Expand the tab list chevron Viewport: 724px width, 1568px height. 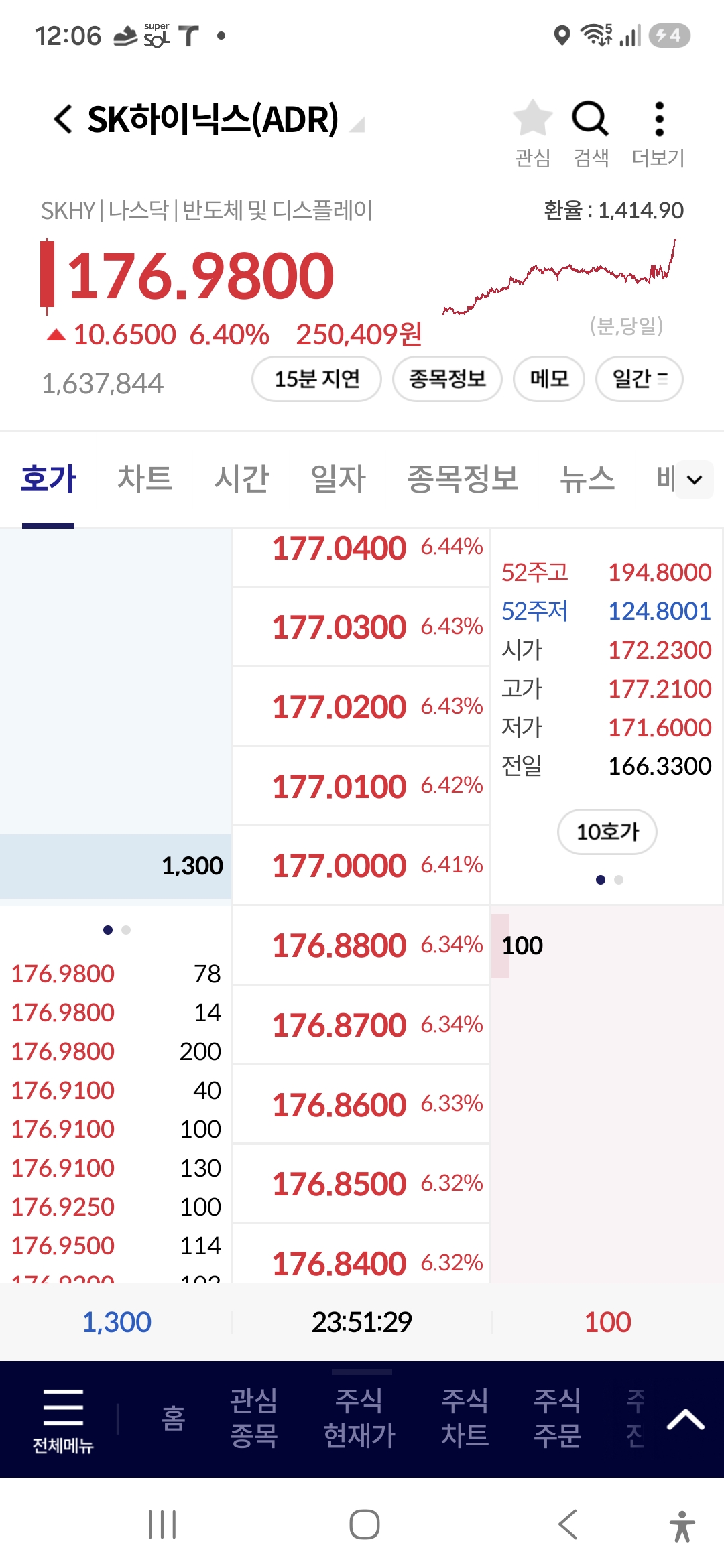tap(695, 480)
